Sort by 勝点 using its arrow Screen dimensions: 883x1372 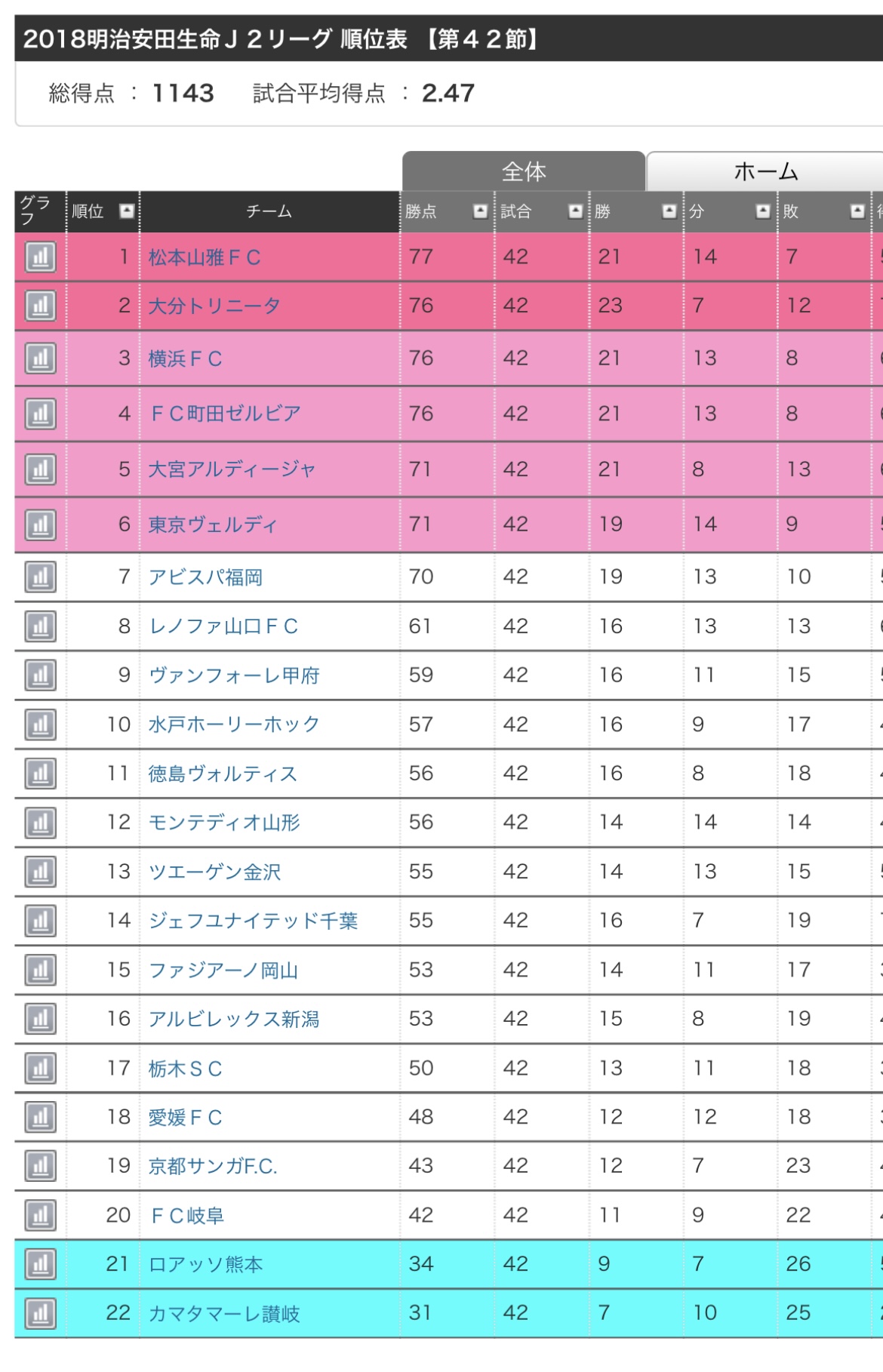(480, 211)
